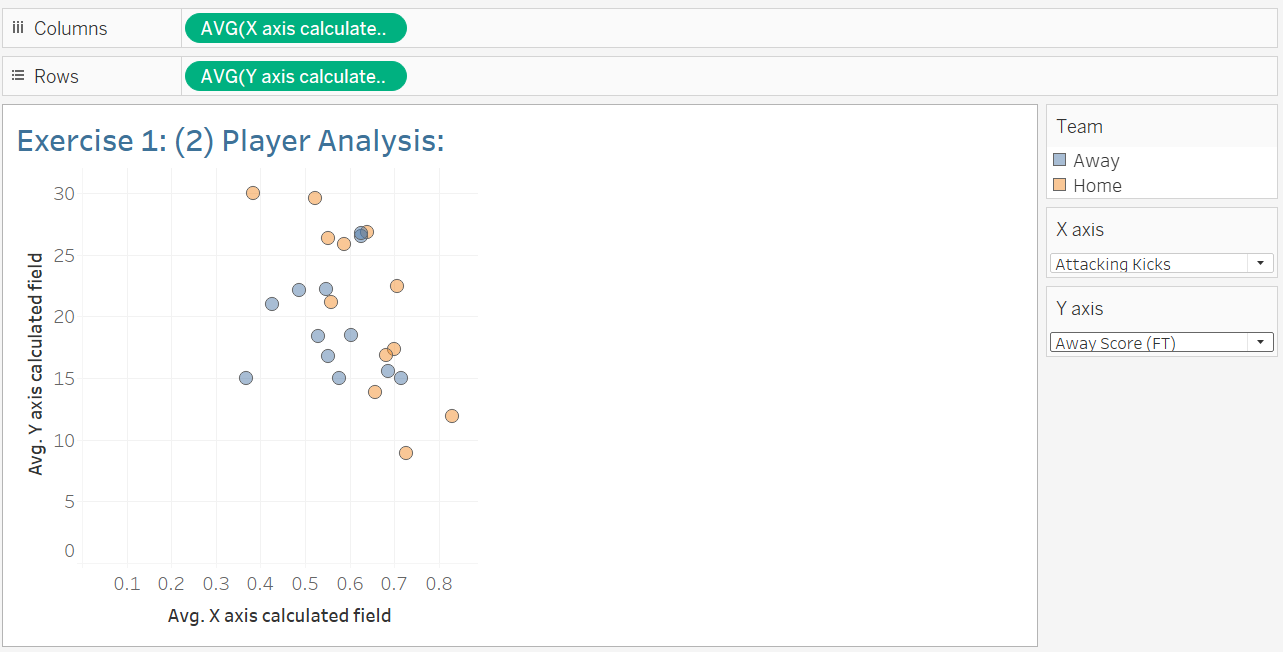Select the leftmost Away mark in scatter plot

tap(246, 378)
